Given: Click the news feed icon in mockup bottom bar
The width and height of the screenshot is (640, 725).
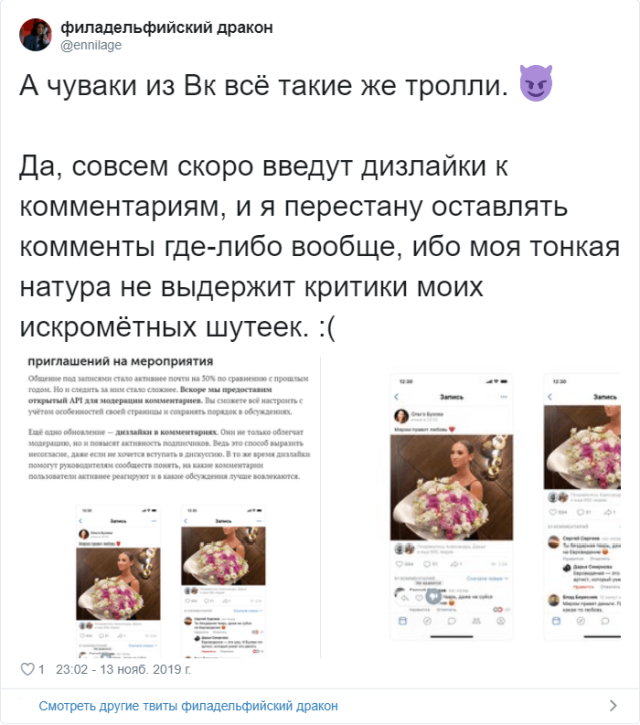Looking at the screenshot, I should [x=403, y=621].
